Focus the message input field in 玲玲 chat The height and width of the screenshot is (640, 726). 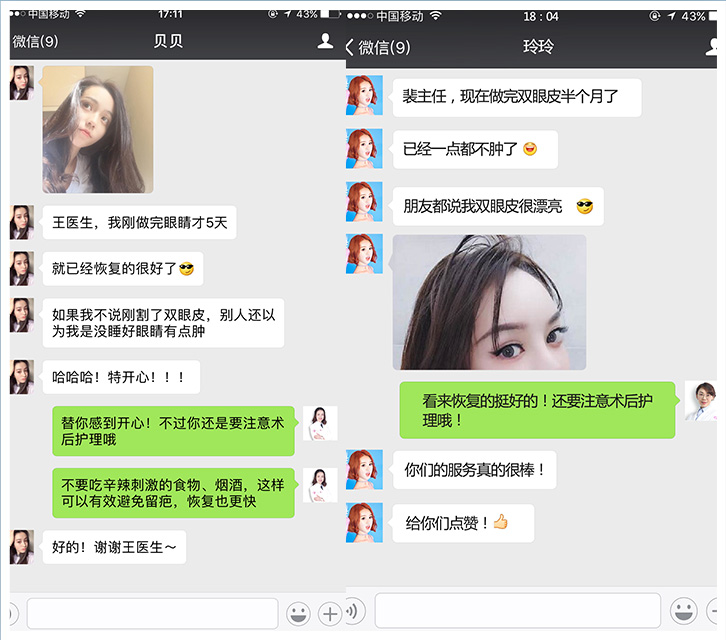pos(517,610)
